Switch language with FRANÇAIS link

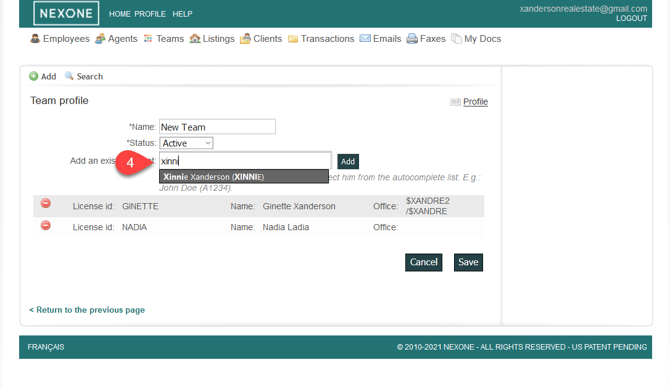pos(46,347)
